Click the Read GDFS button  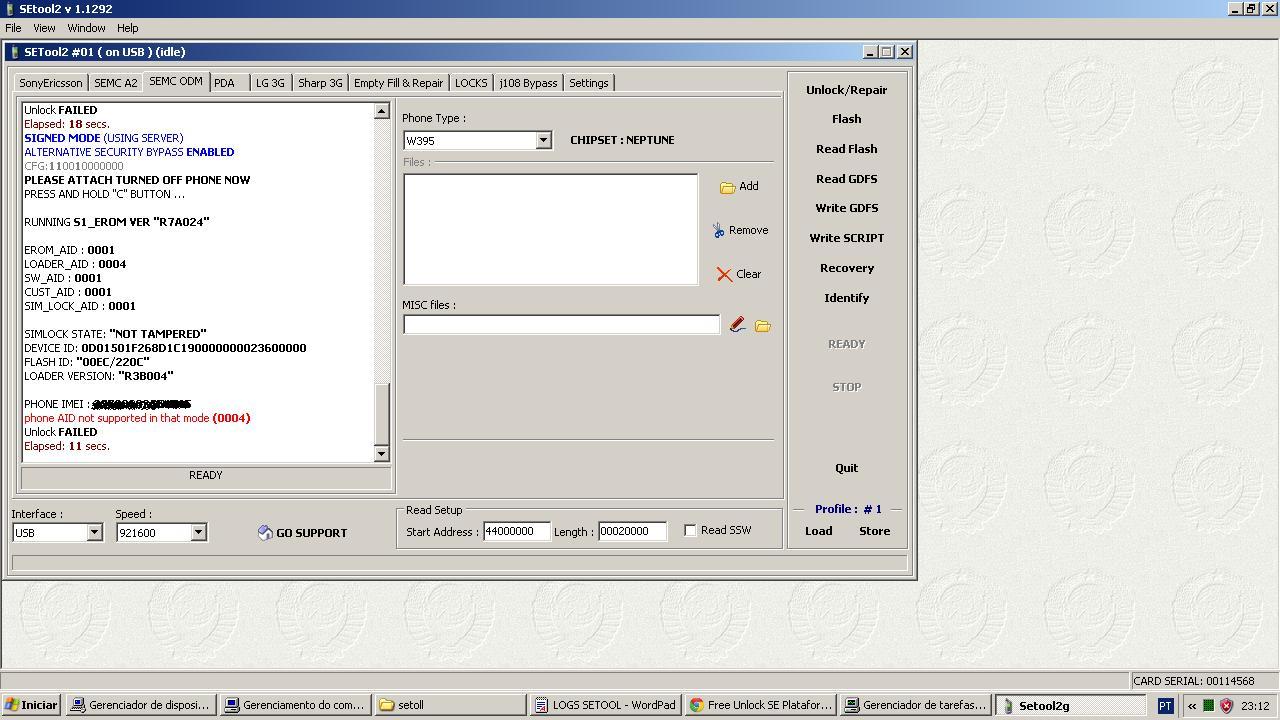(x=847, y=179)
